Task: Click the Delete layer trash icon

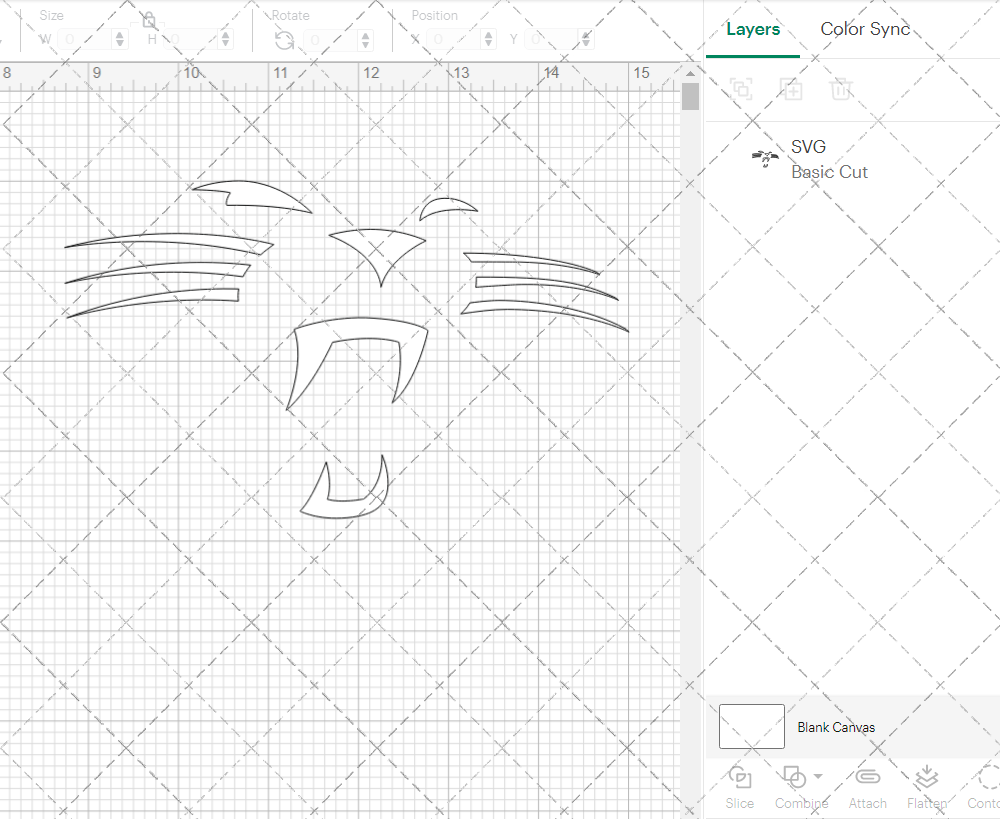Action: [x=841, y=89]
